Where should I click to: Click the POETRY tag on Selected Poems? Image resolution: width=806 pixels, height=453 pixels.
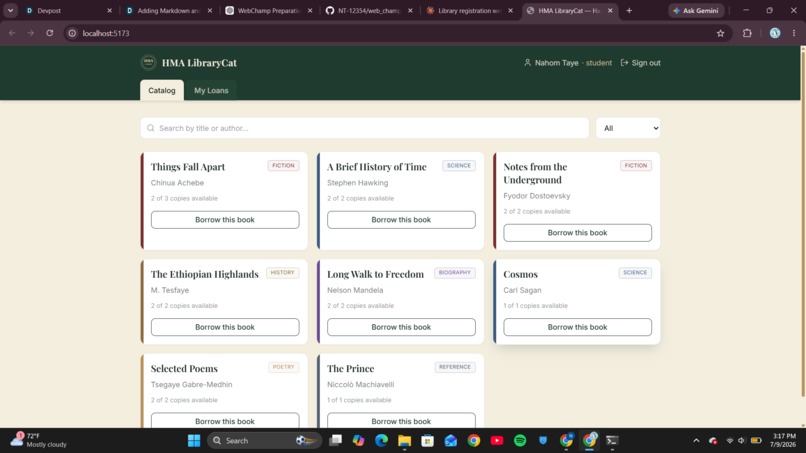pyautogui.click(x=283, y=367)
